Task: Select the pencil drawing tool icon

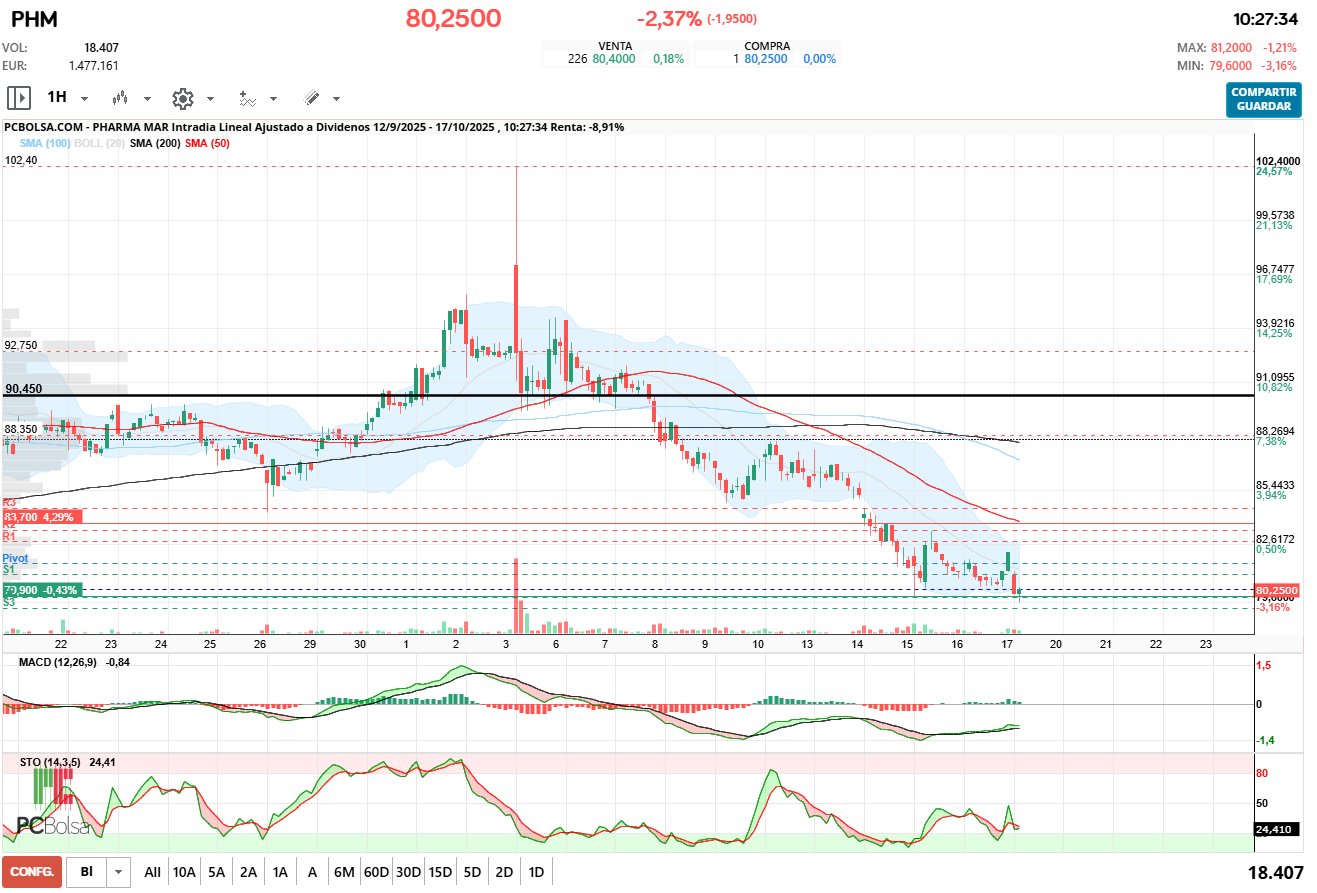Action: 311,98
